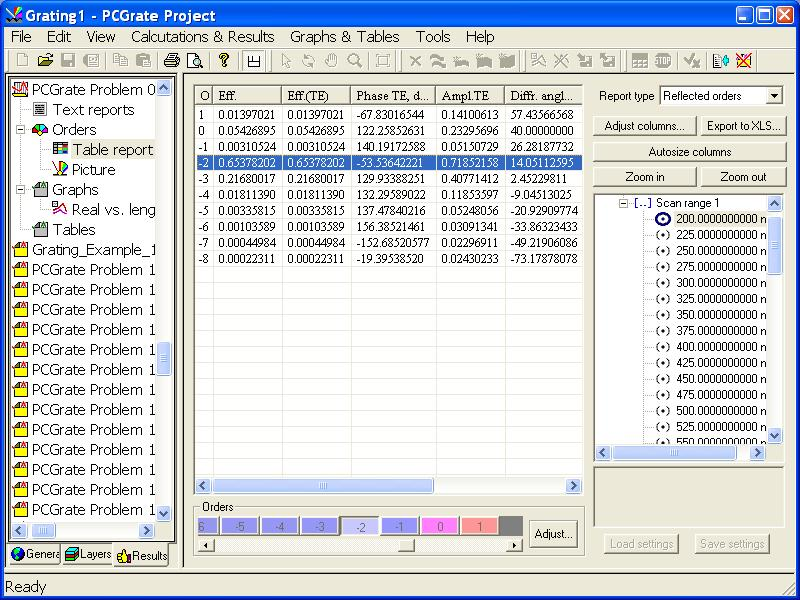
Task: Click the Tables tree item
Action: (x=74, y=230)
